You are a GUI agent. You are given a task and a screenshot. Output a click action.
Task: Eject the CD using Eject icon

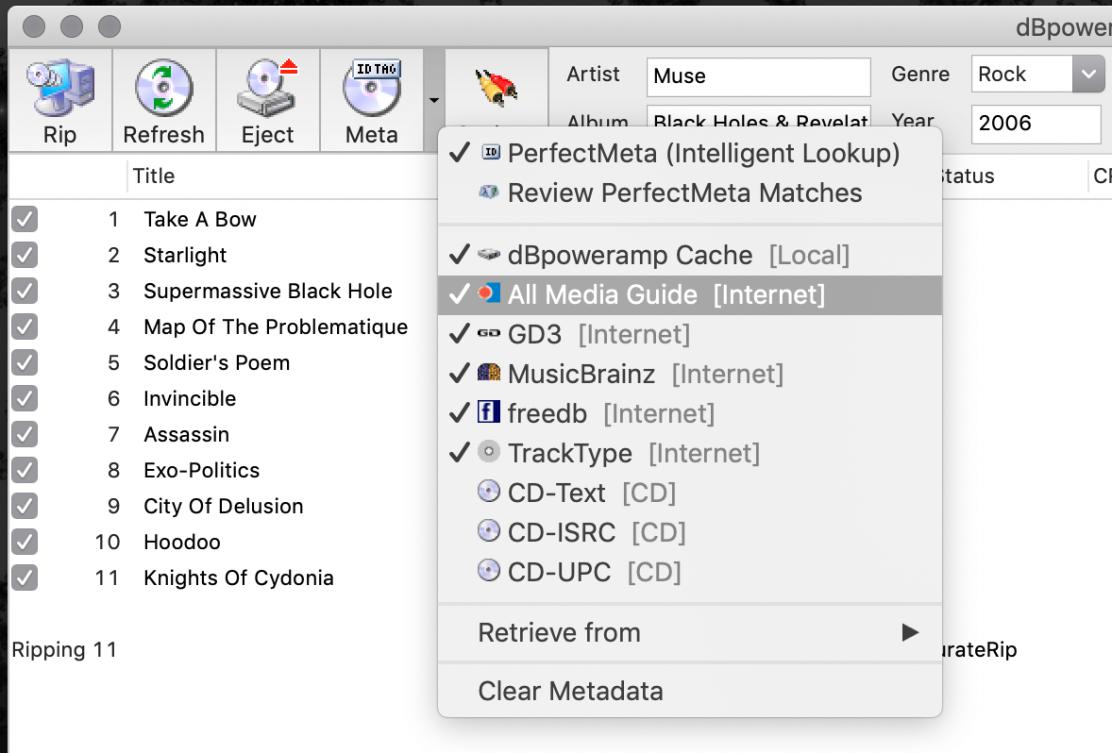(267, 90)
